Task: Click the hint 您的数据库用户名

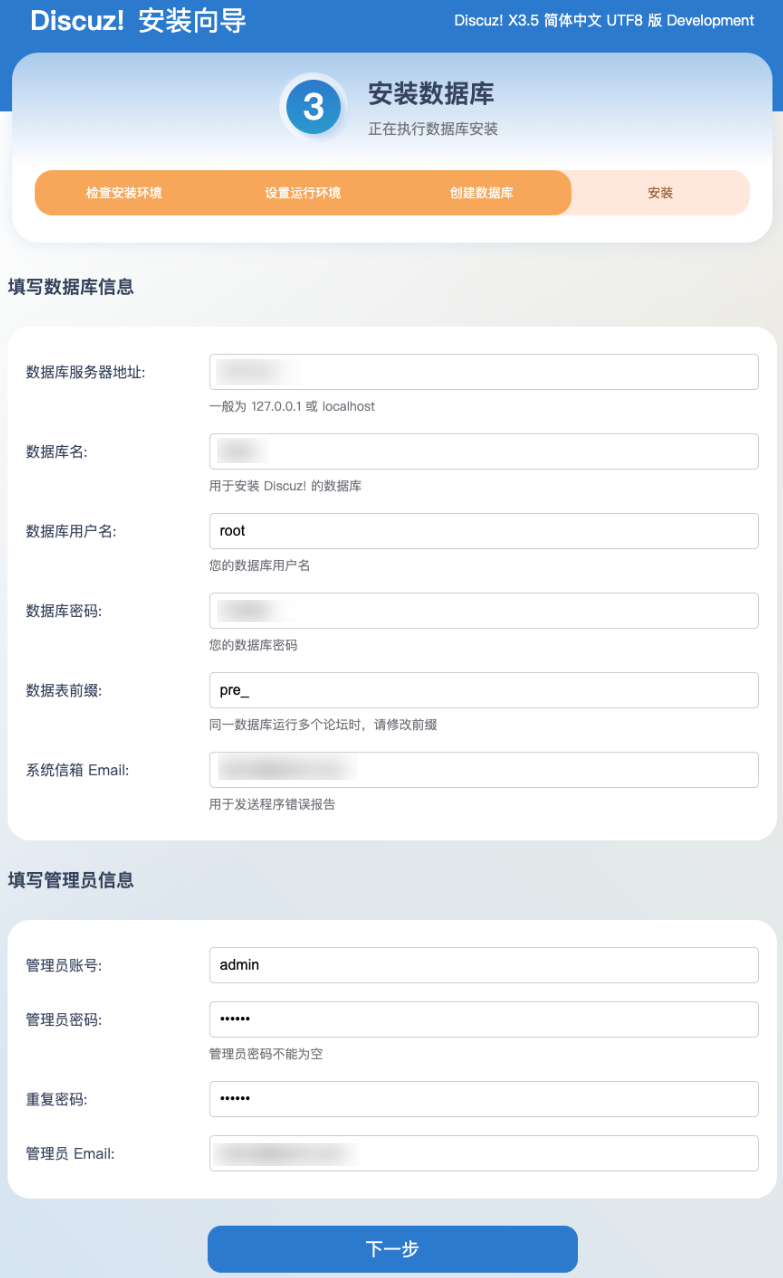Action: 260,566
